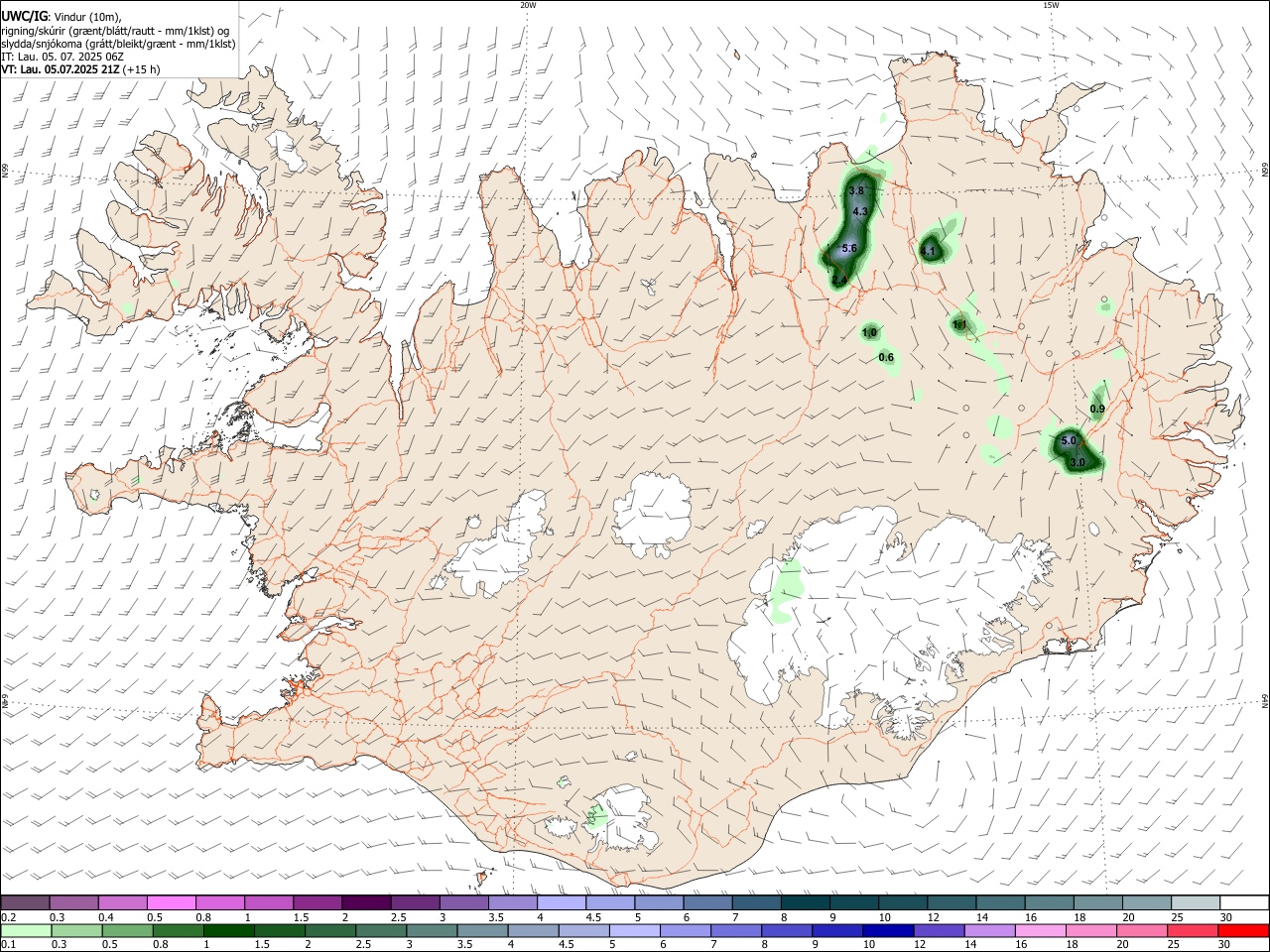The height and width of the screenshot is (952, 1270).
Task: Click the 20W longitude label
Action: pos(528,5)
